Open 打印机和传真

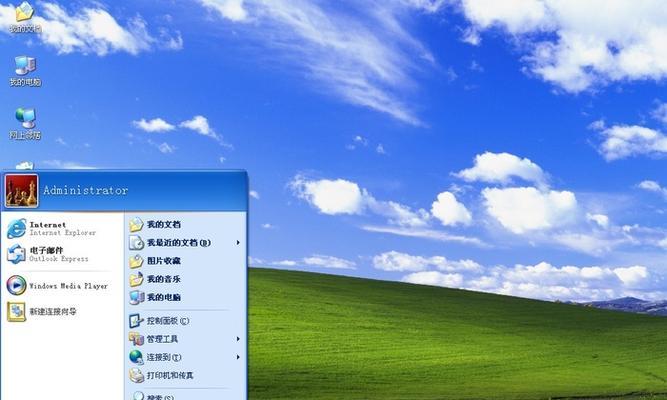pos(161,375)
